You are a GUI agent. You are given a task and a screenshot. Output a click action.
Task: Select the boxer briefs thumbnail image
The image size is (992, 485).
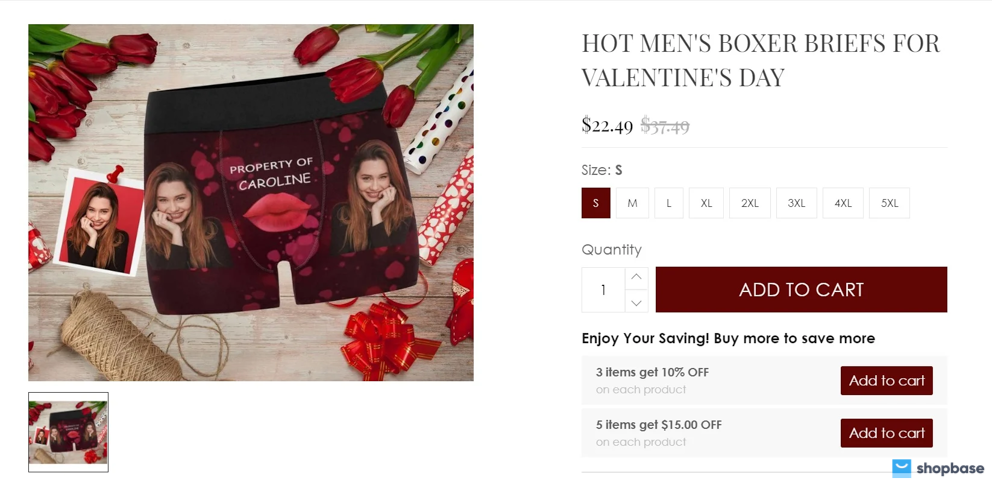68,432
